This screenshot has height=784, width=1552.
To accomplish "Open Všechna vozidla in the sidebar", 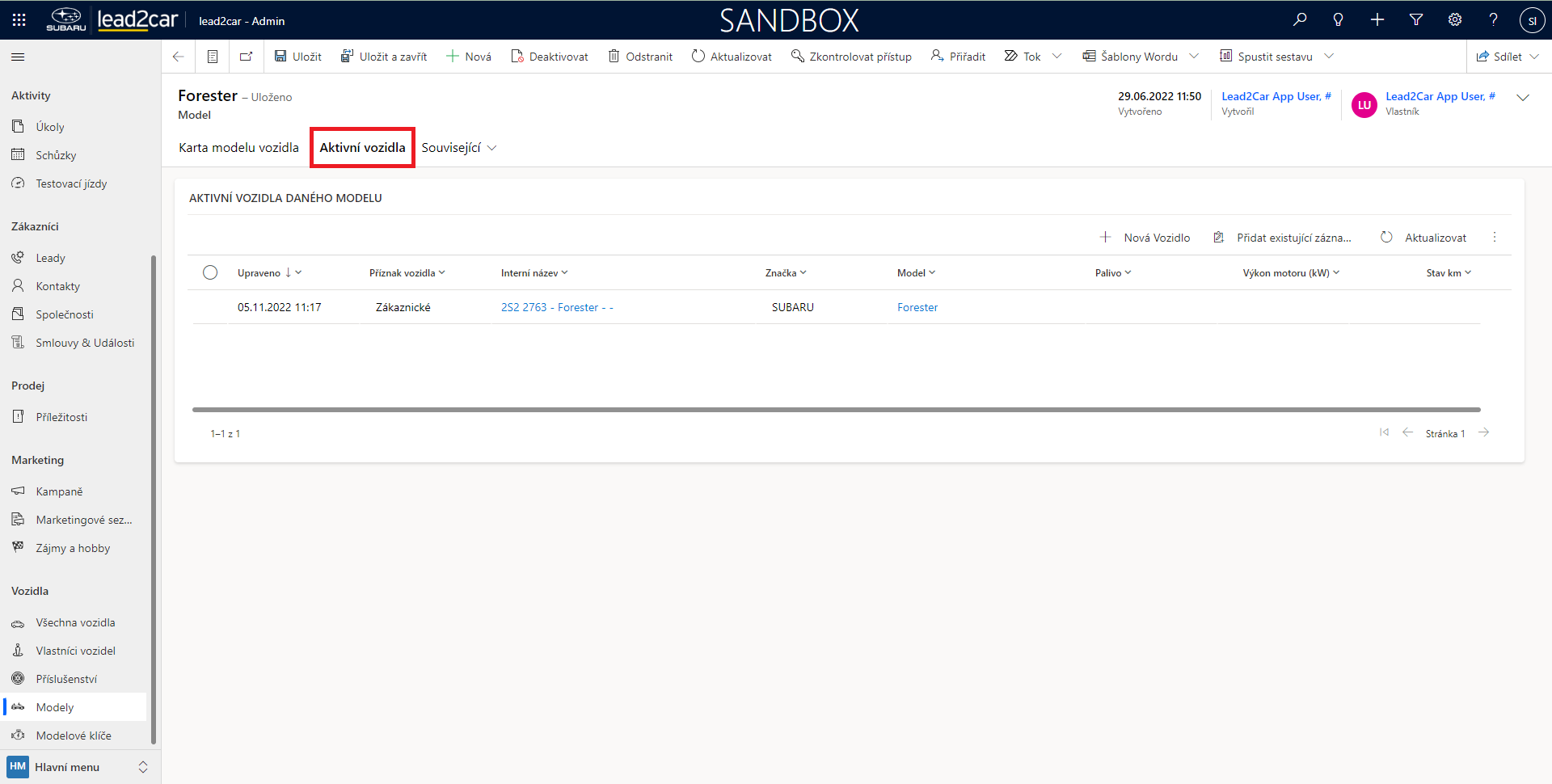I will (75, 623).
